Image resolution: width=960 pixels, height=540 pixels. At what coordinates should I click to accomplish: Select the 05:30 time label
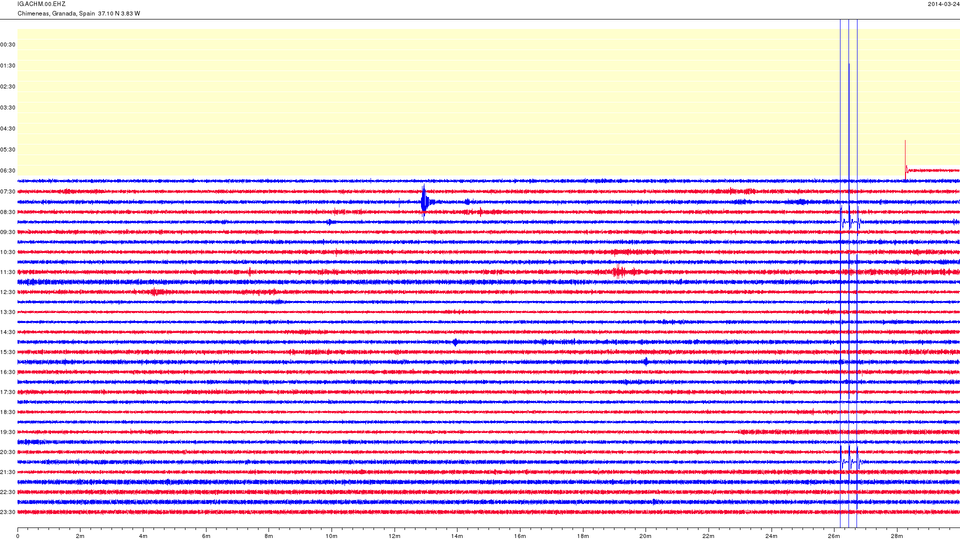point(8,149)
